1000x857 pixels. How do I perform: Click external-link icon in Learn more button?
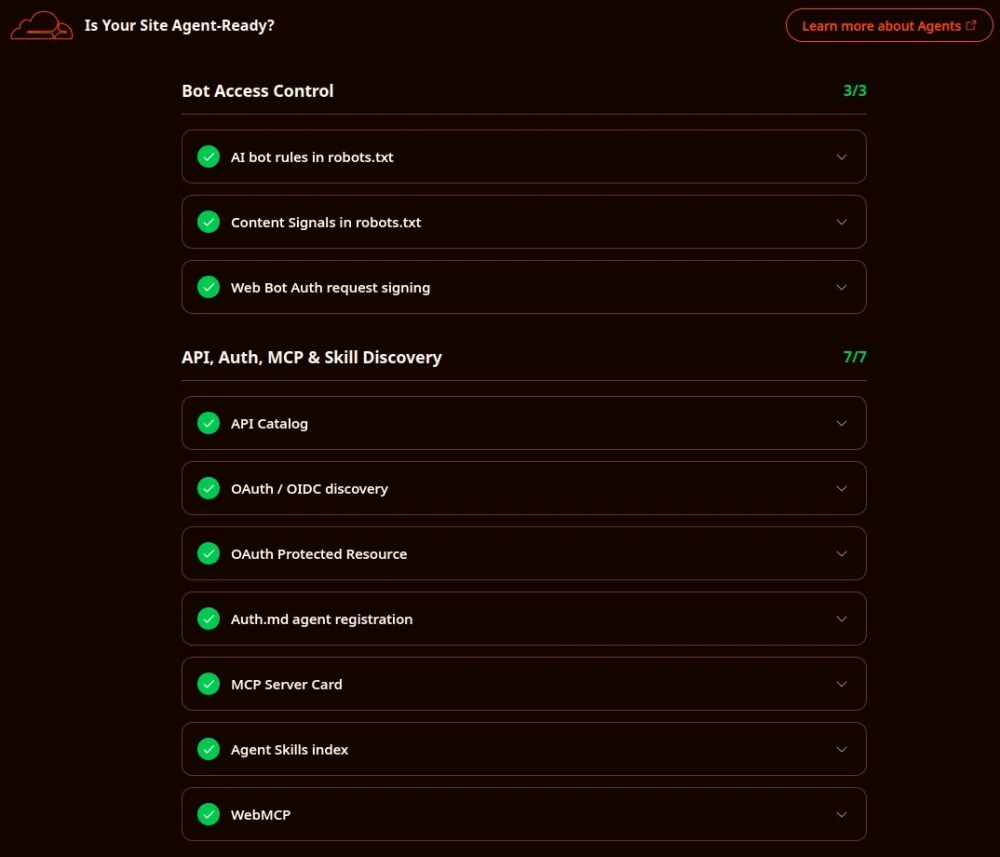pos(971,26)
